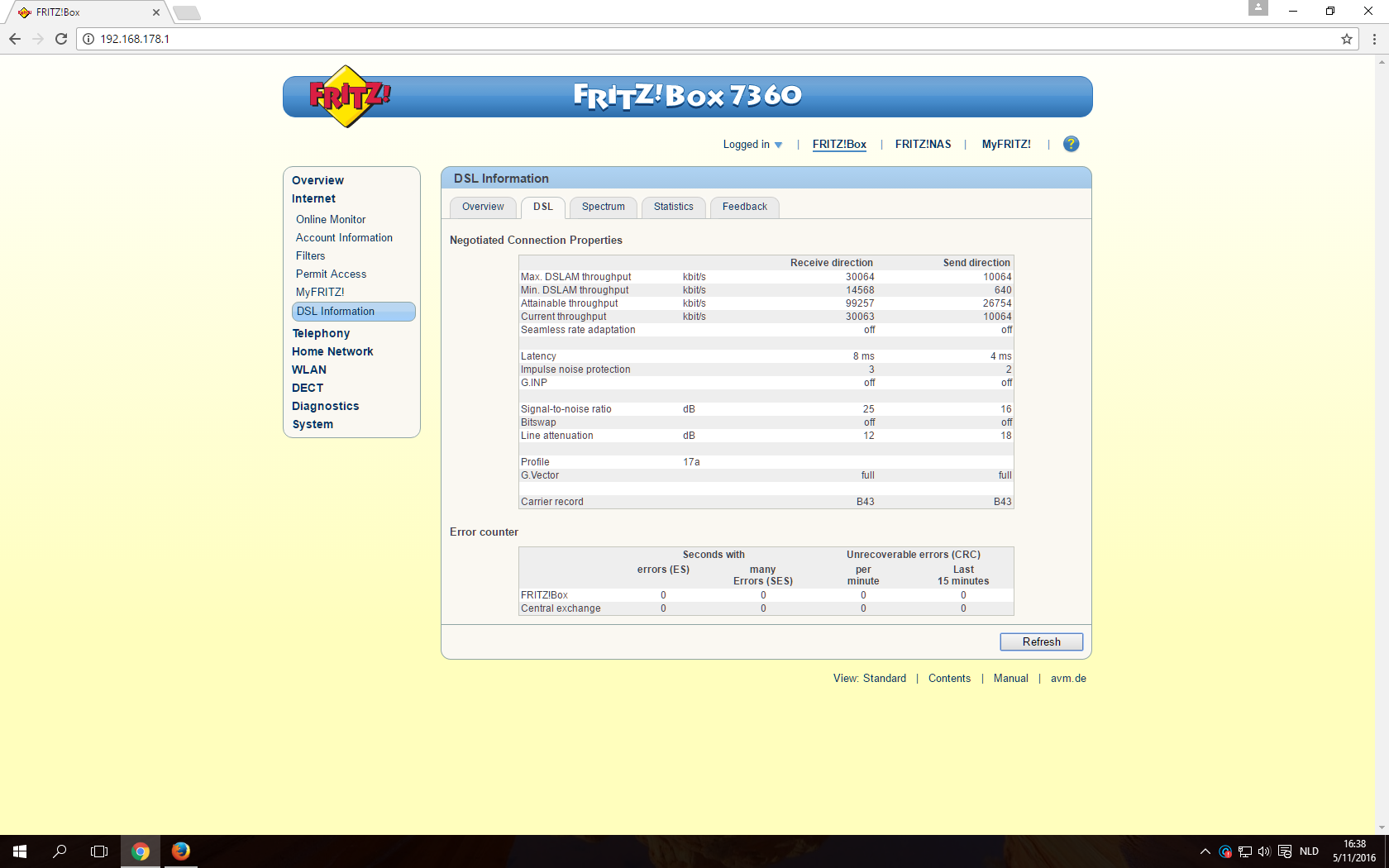The height and width of the screenshot is (868, 1389).
Task: Open the FRITZ!NAS link
Action: point(923,145)
